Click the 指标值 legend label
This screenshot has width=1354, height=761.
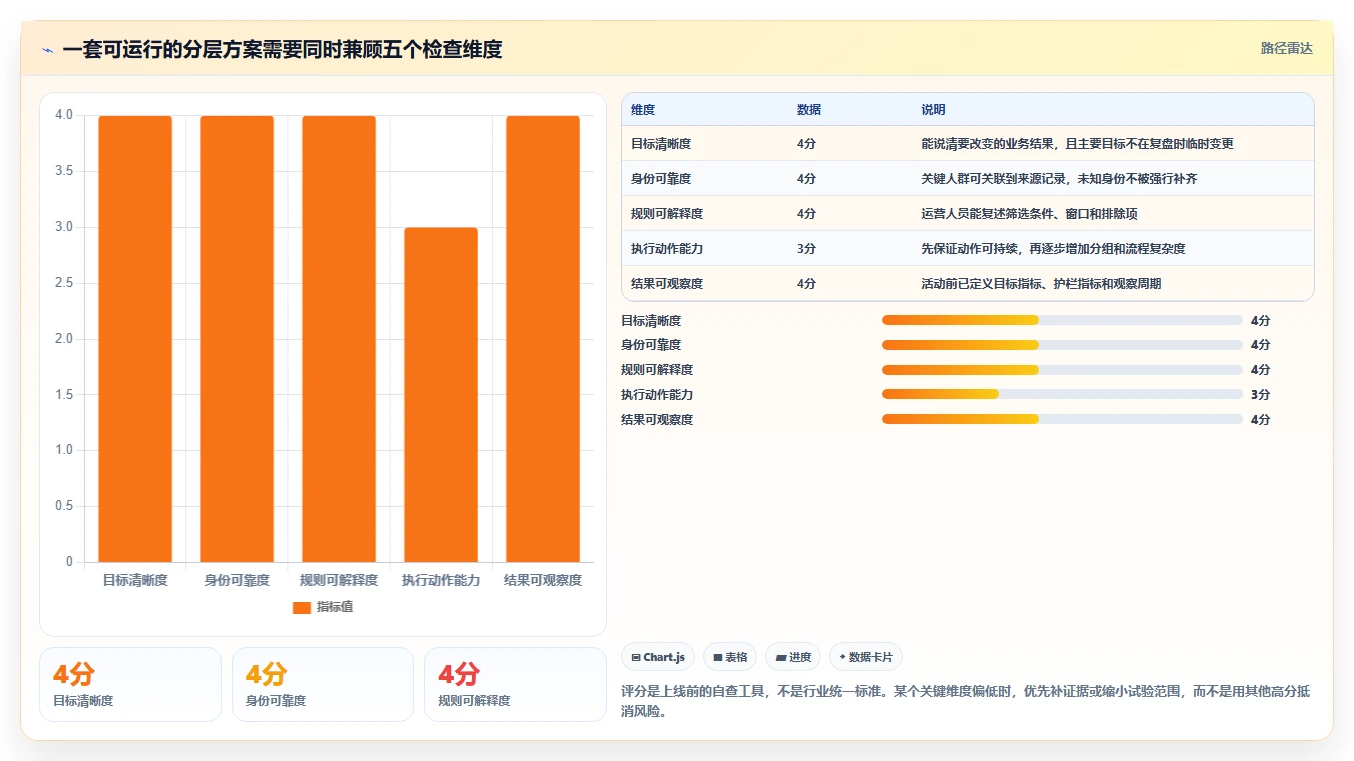(x=335, y=607)
